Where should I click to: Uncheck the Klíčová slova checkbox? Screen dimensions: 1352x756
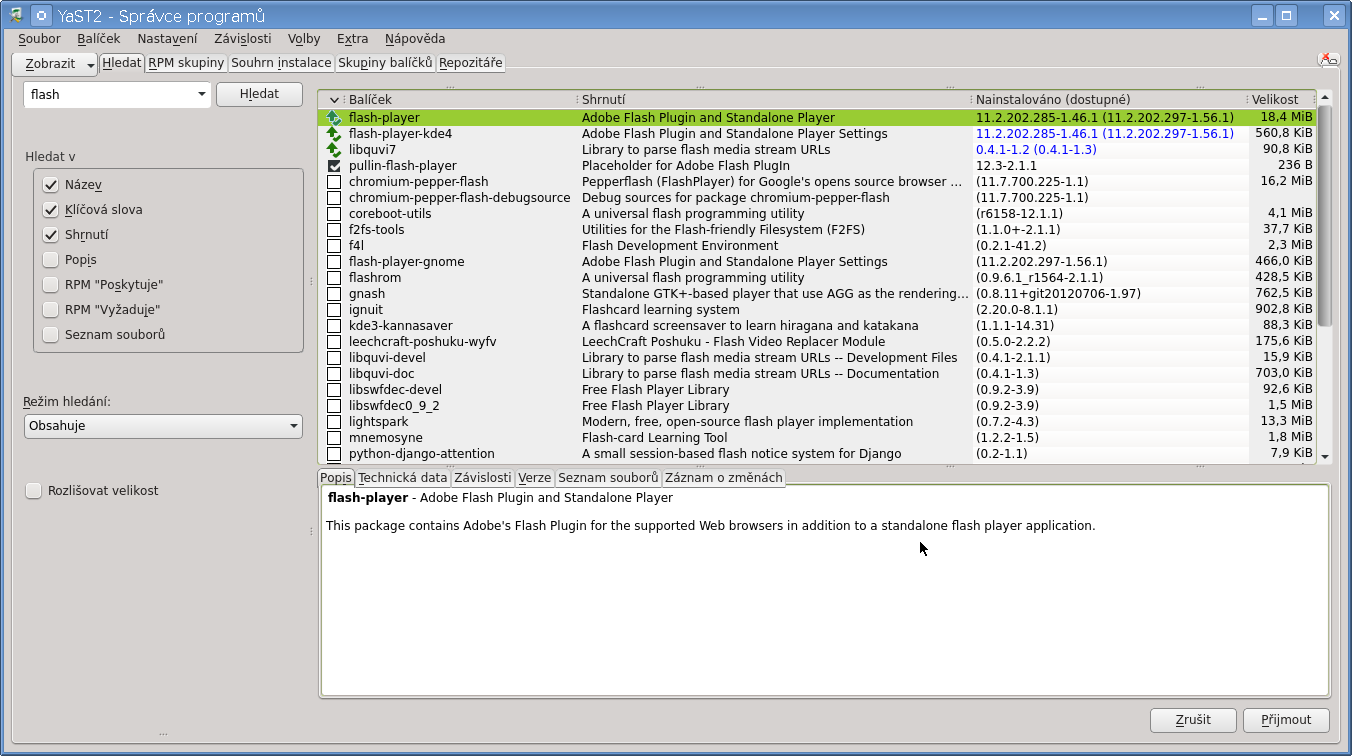(x=51, y=210)
